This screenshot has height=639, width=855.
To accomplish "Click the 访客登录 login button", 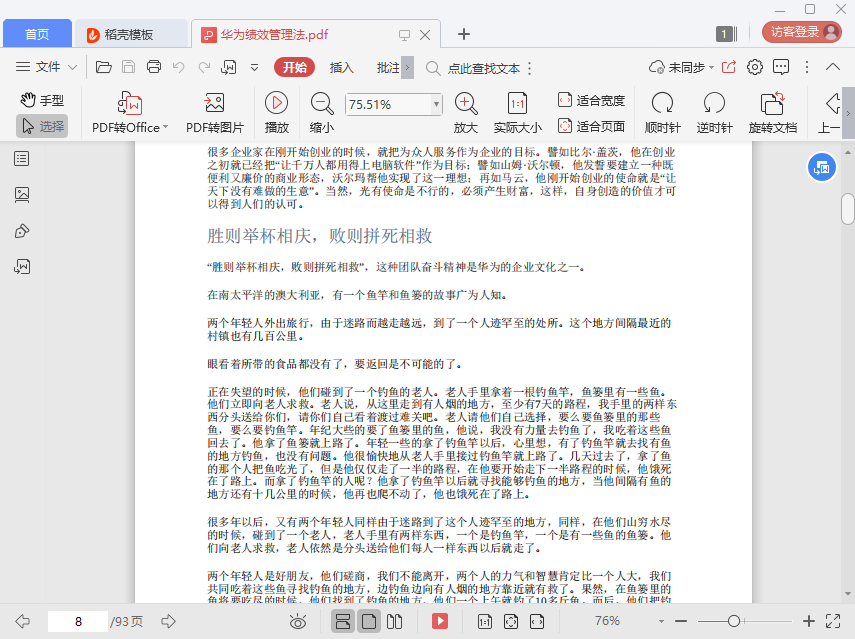I will [x=802, y=32].
